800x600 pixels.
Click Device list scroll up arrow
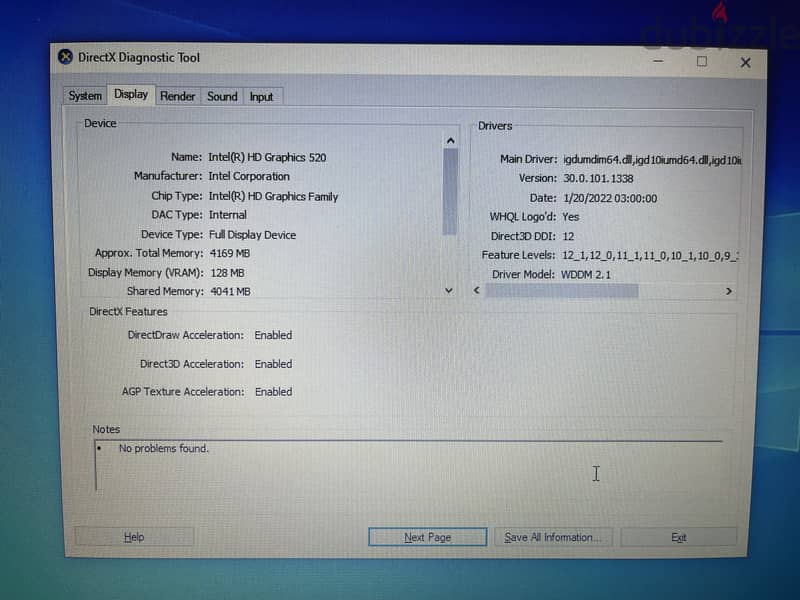[451, 141]
